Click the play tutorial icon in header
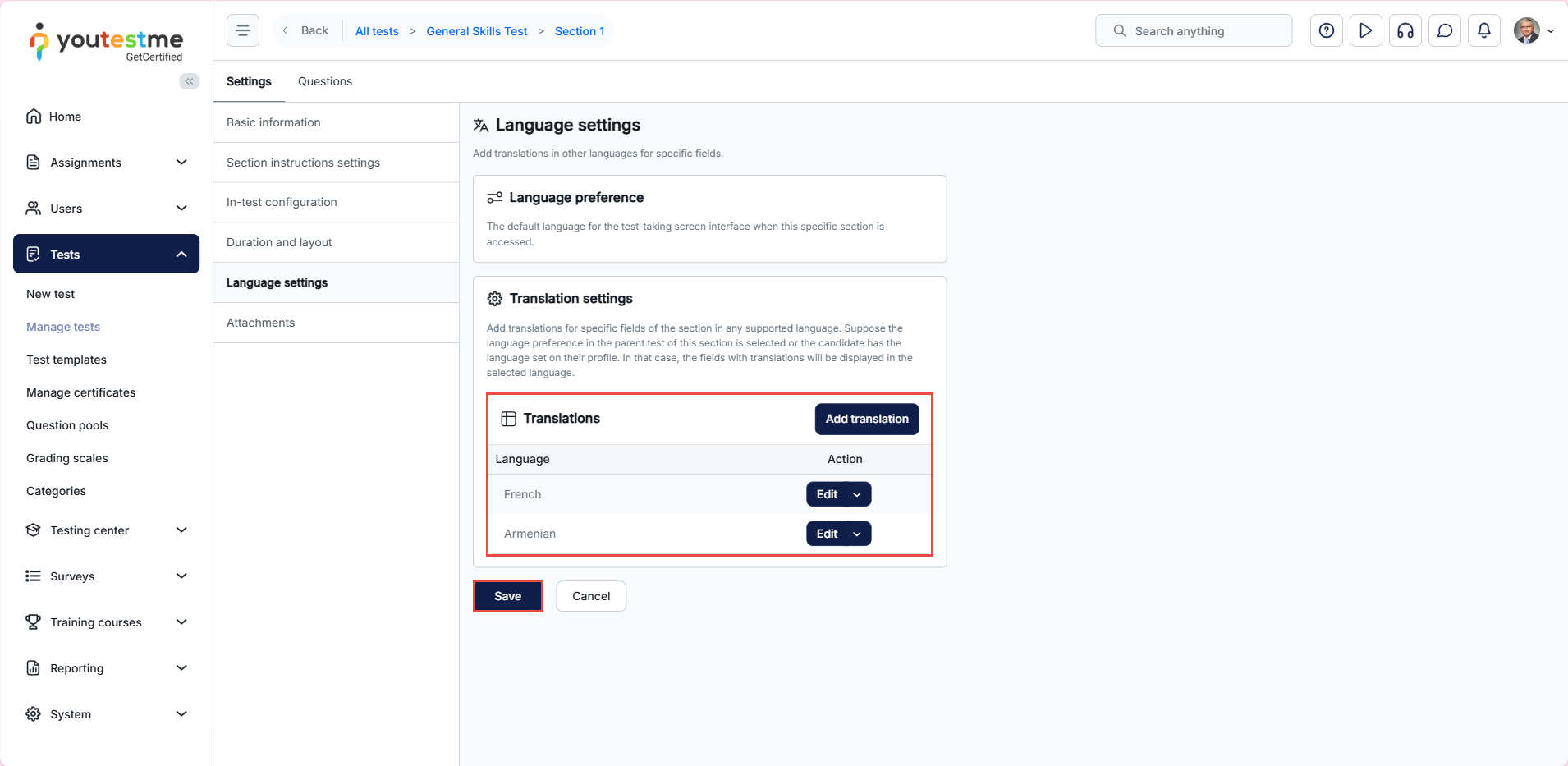 point(1365,31)
